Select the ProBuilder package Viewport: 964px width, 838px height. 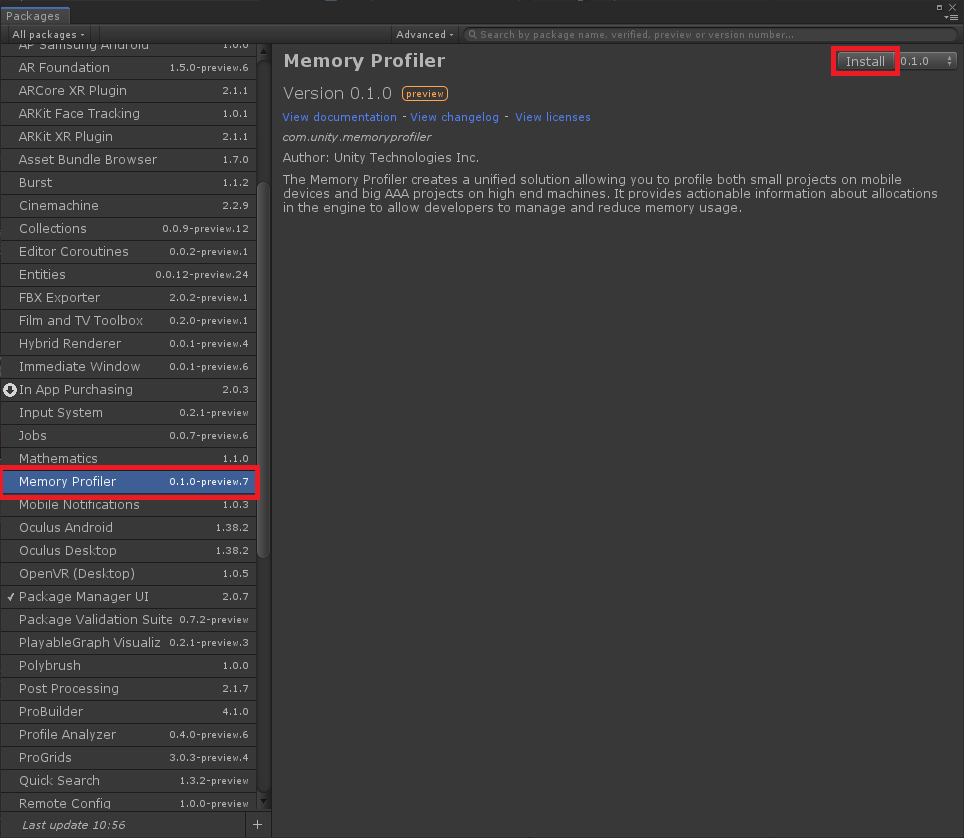[x=128, y=712]
